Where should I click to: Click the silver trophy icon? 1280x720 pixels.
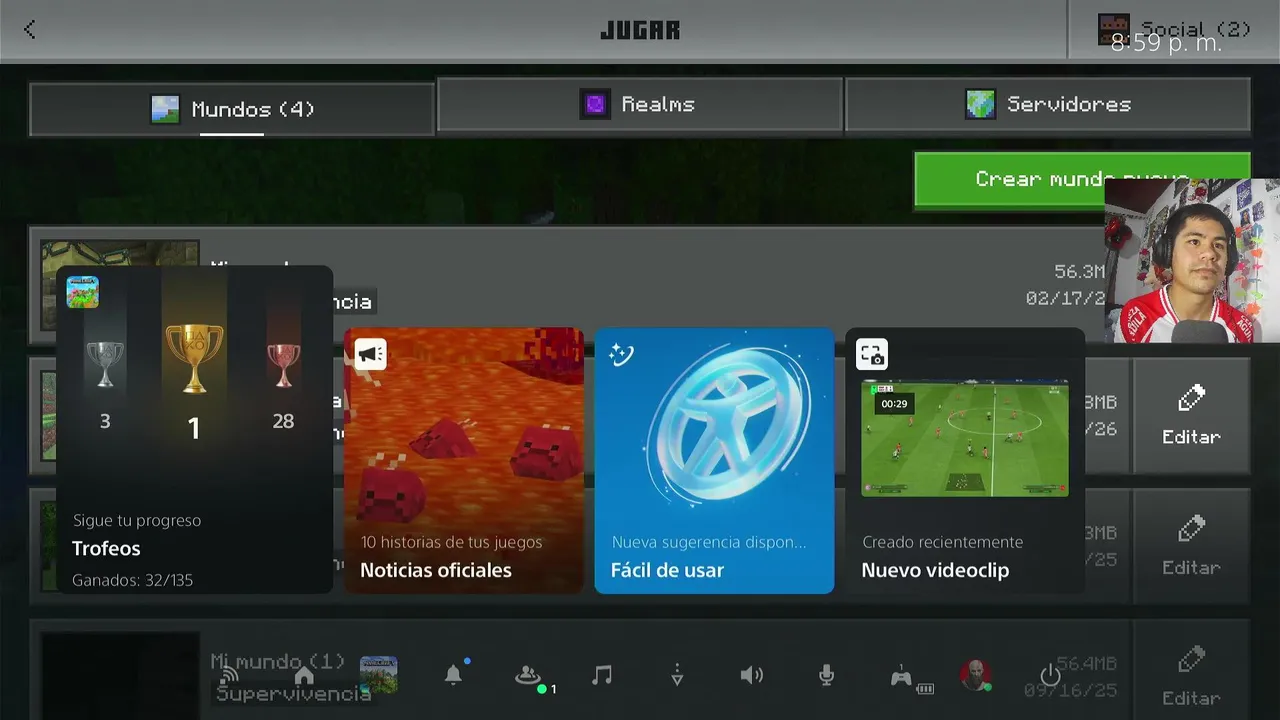coord(105,364)
